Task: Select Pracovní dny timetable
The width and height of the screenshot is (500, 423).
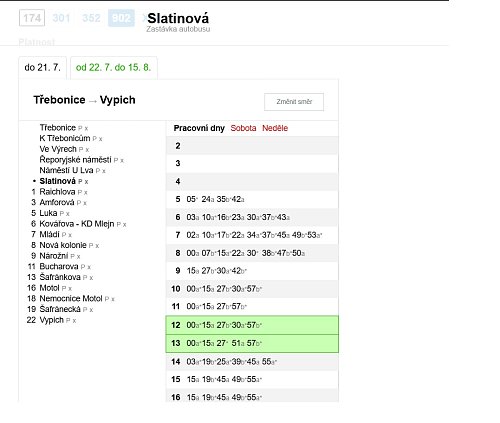Action: click(199, 128)
